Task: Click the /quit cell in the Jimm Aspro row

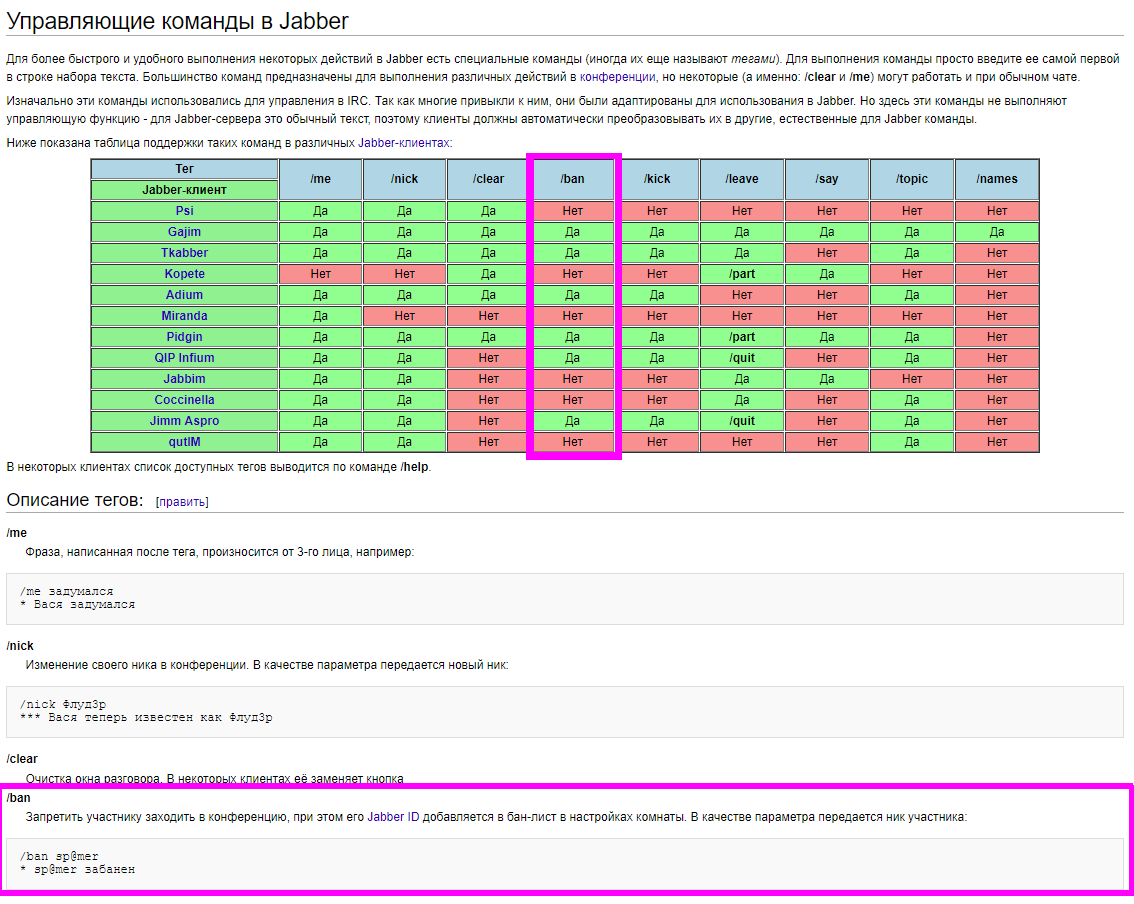Action: pos(742,421)
